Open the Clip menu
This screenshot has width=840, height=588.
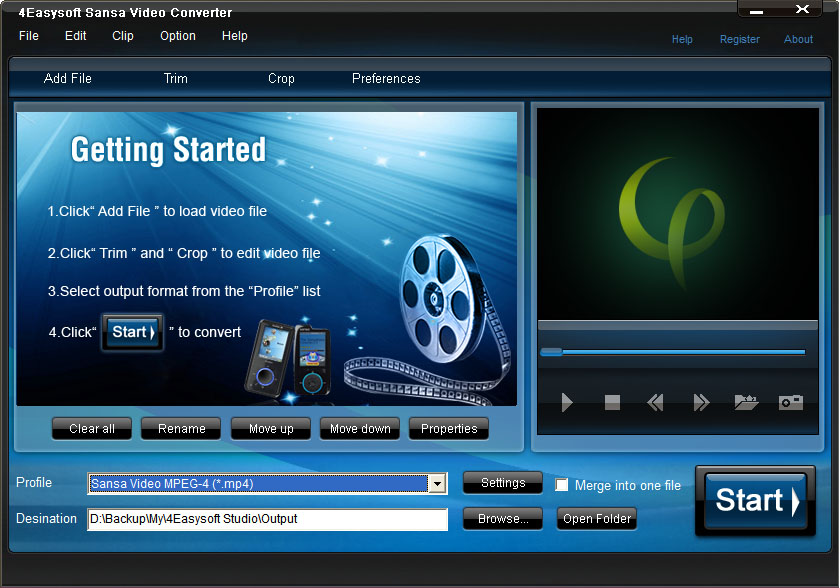click(123, 36)
